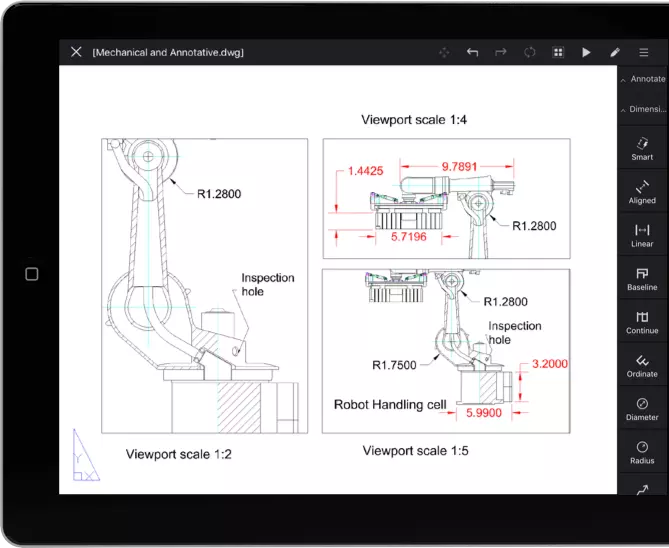Click the file name Mechanical and Annotative.dwg
Viewport: 669px width, 548px height.
click(x=168, y=52)
